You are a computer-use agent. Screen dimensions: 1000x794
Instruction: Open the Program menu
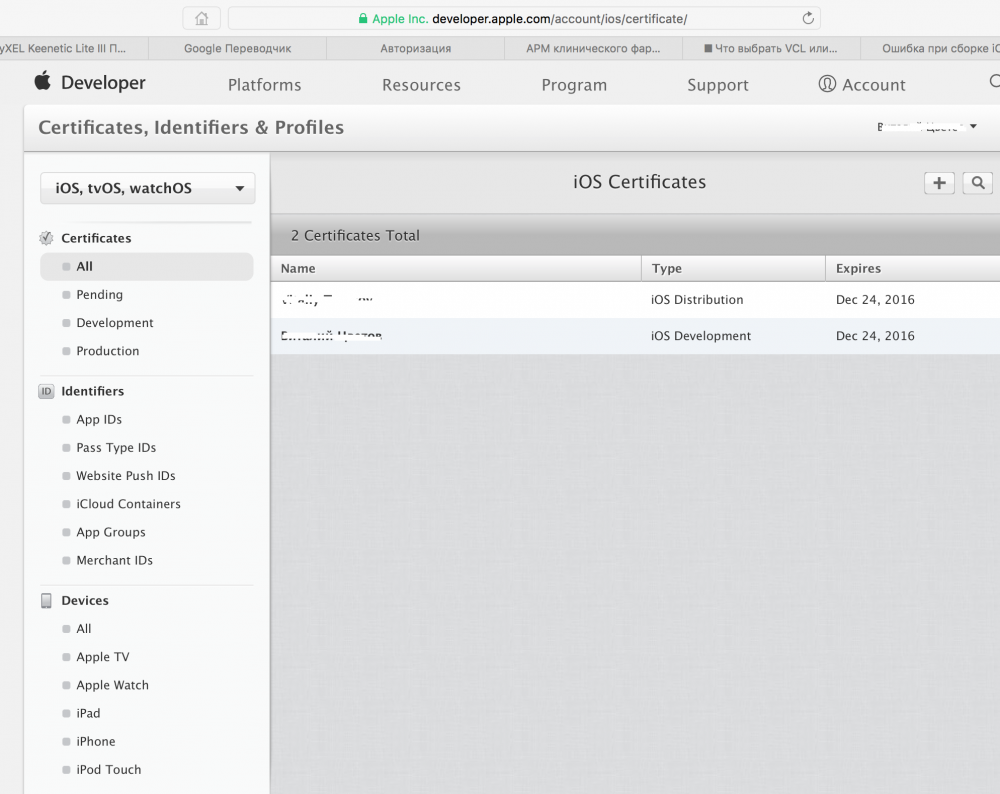[x=574, y=85]
